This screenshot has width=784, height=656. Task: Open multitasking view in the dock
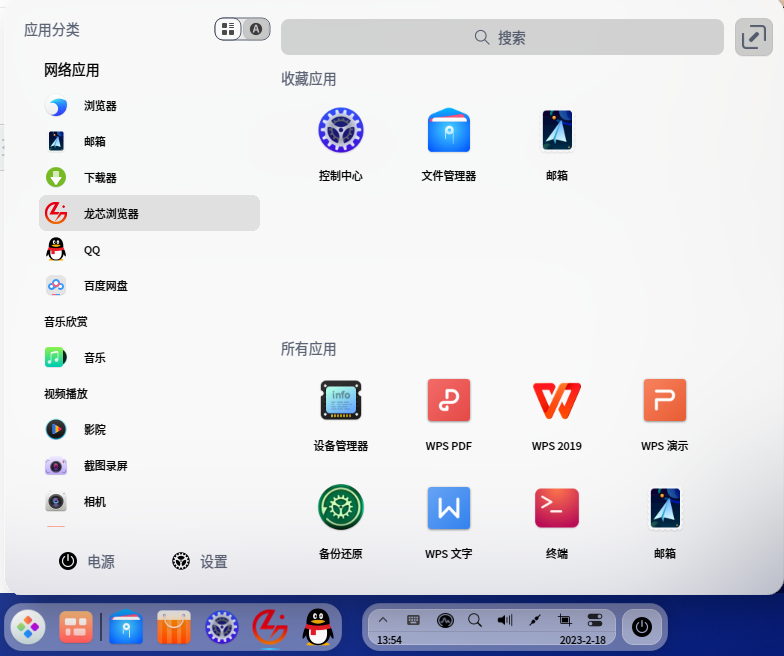point(76,626)
